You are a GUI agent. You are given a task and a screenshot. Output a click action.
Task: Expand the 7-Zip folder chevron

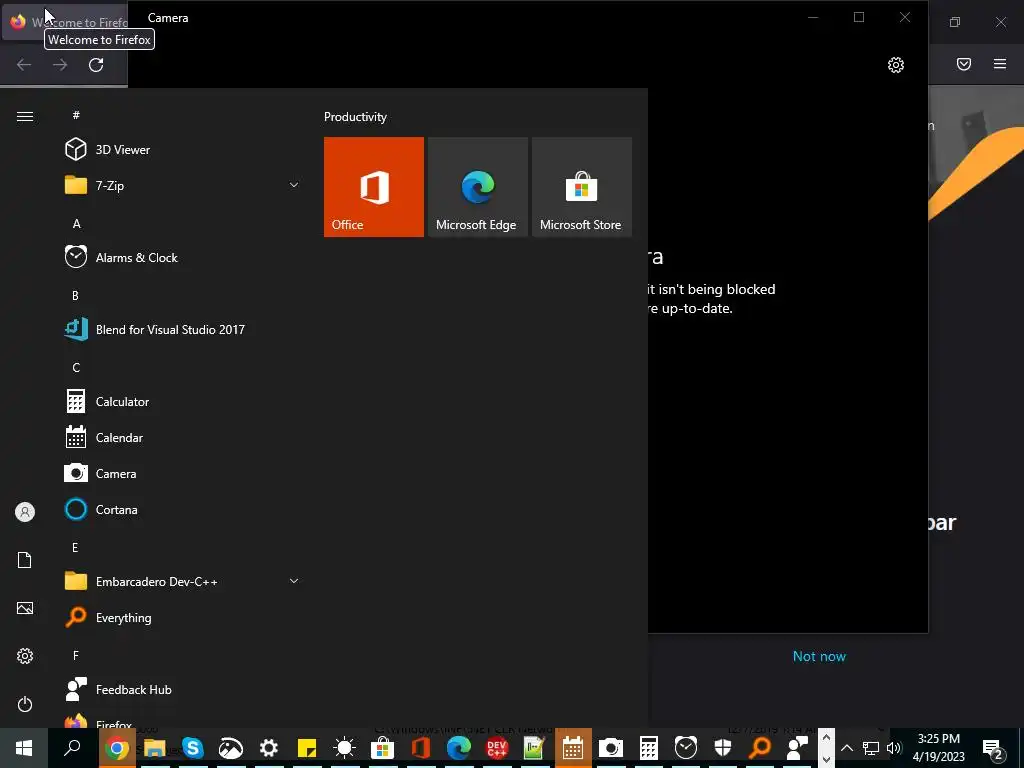pyautogui.click(x=294, y=185)
